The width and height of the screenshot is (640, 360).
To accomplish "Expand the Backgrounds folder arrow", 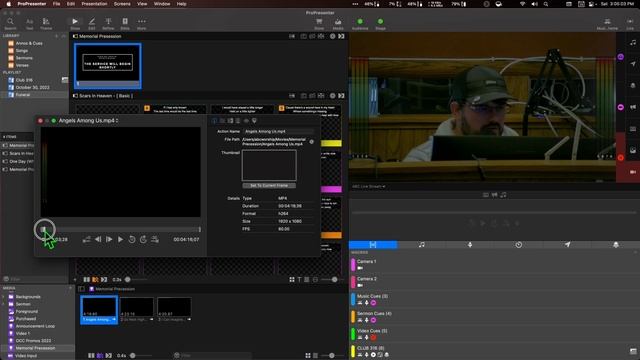I will point(4,297).
